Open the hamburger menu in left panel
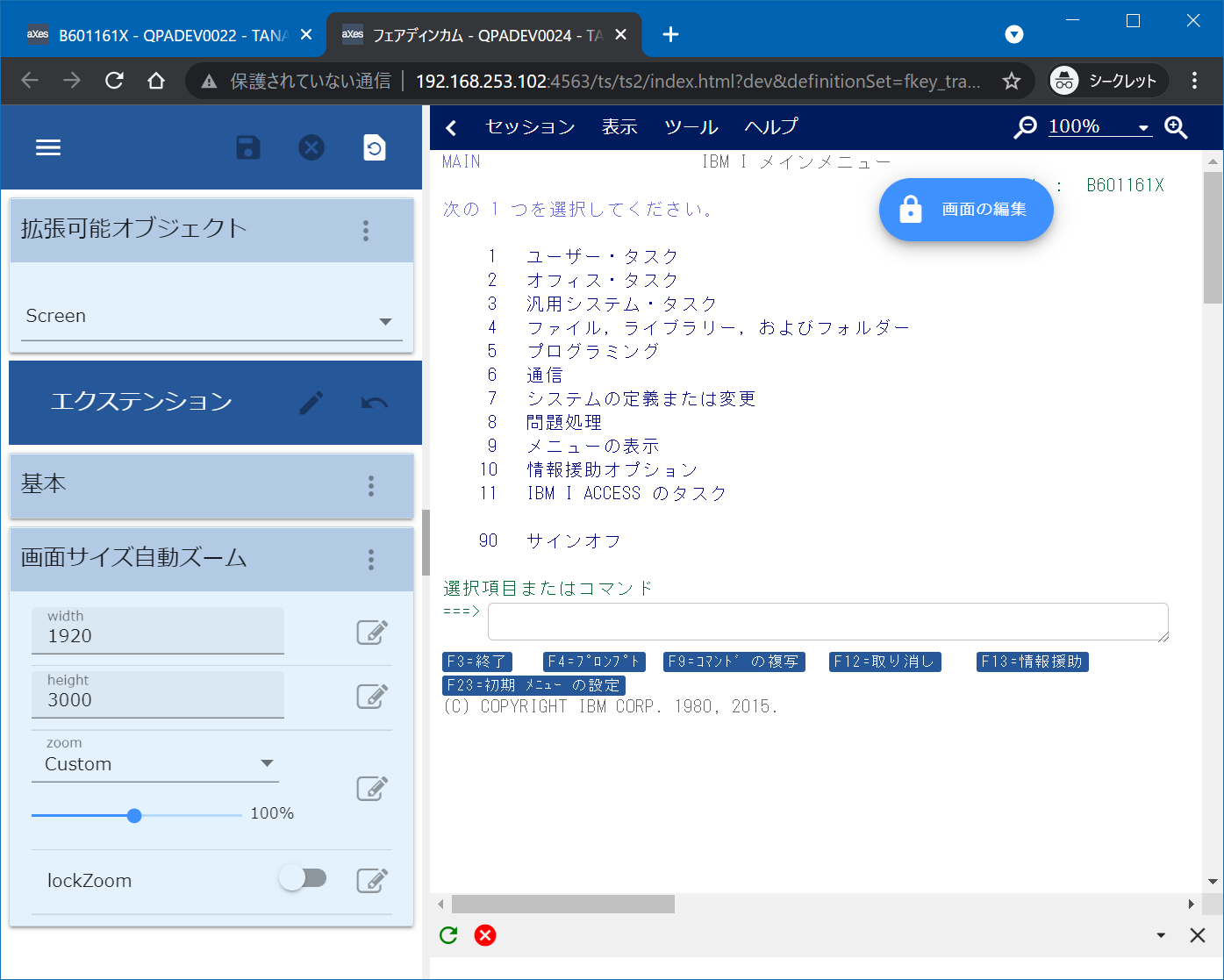The width and height of the screenshot is (1224, 980). [x=48, y=147]
